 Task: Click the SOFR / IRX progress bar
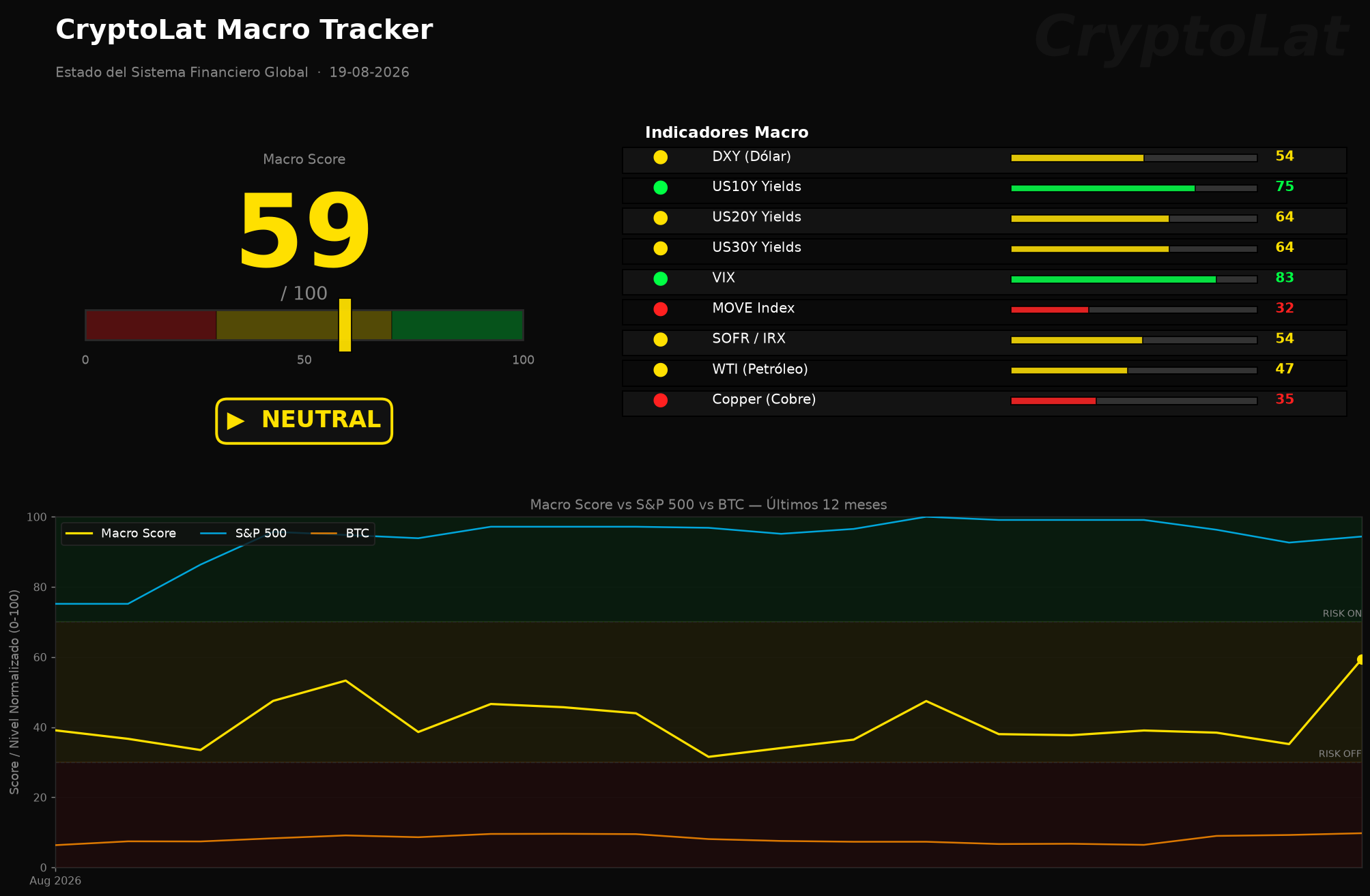[1134, 341]
